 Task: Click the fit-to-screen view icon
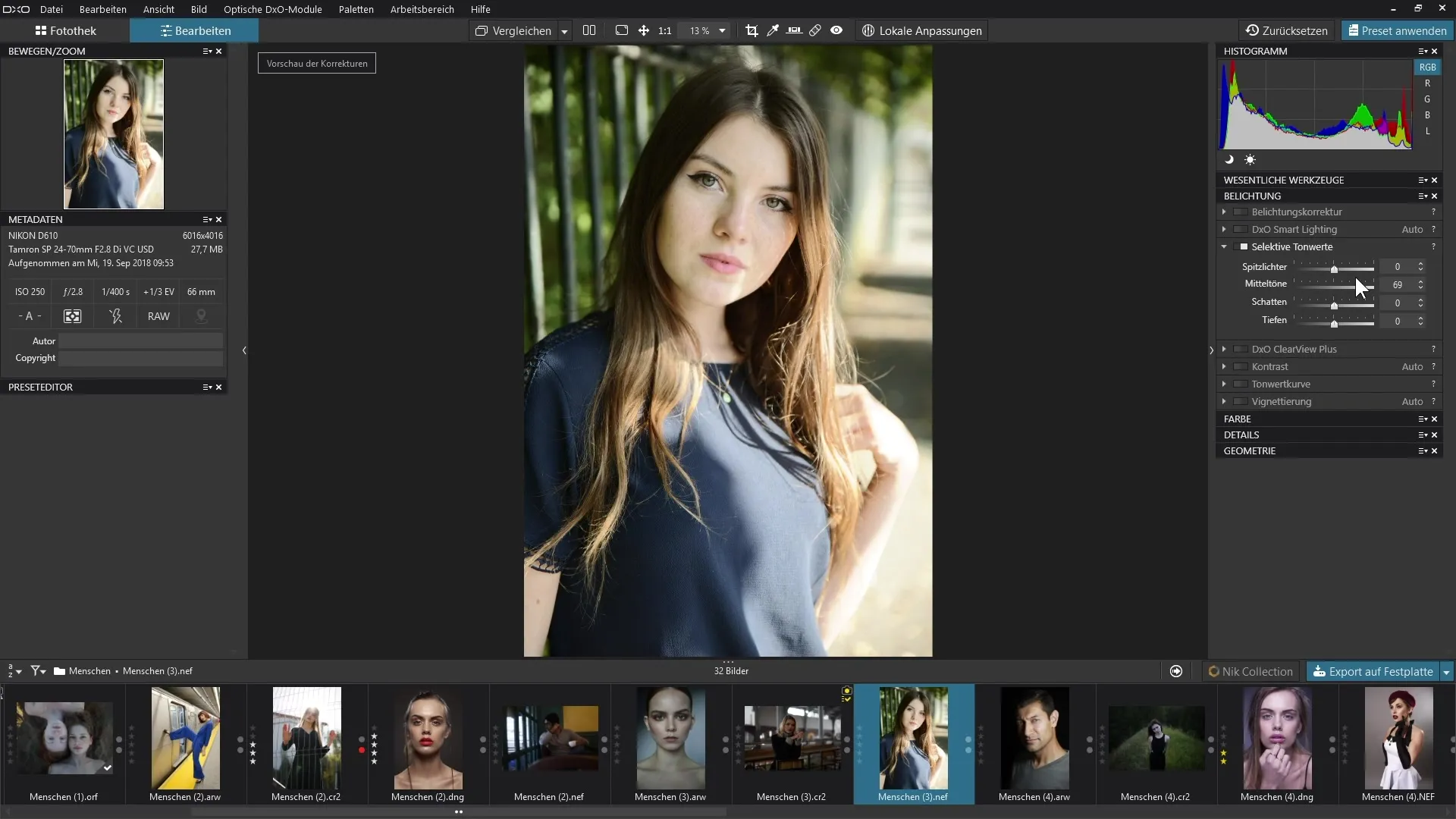tap(622, 30)
